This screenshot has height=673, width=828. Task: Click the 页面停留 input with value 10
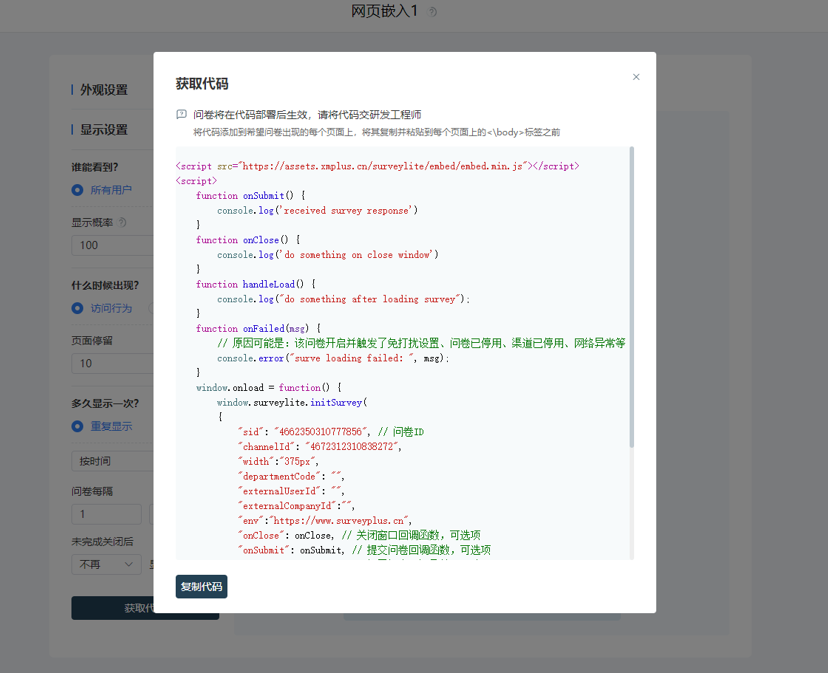point(112,363)
